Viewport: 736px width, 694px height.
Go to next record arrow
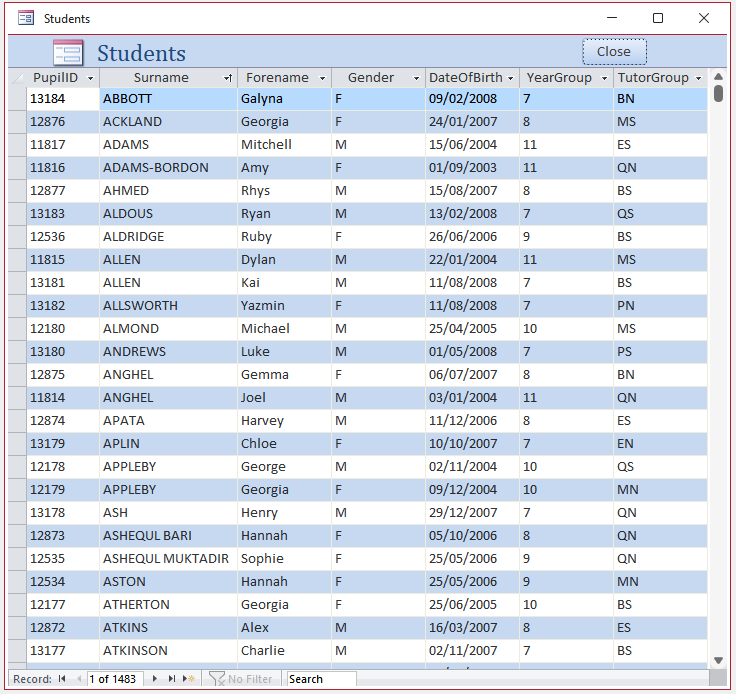pos(154,679)
